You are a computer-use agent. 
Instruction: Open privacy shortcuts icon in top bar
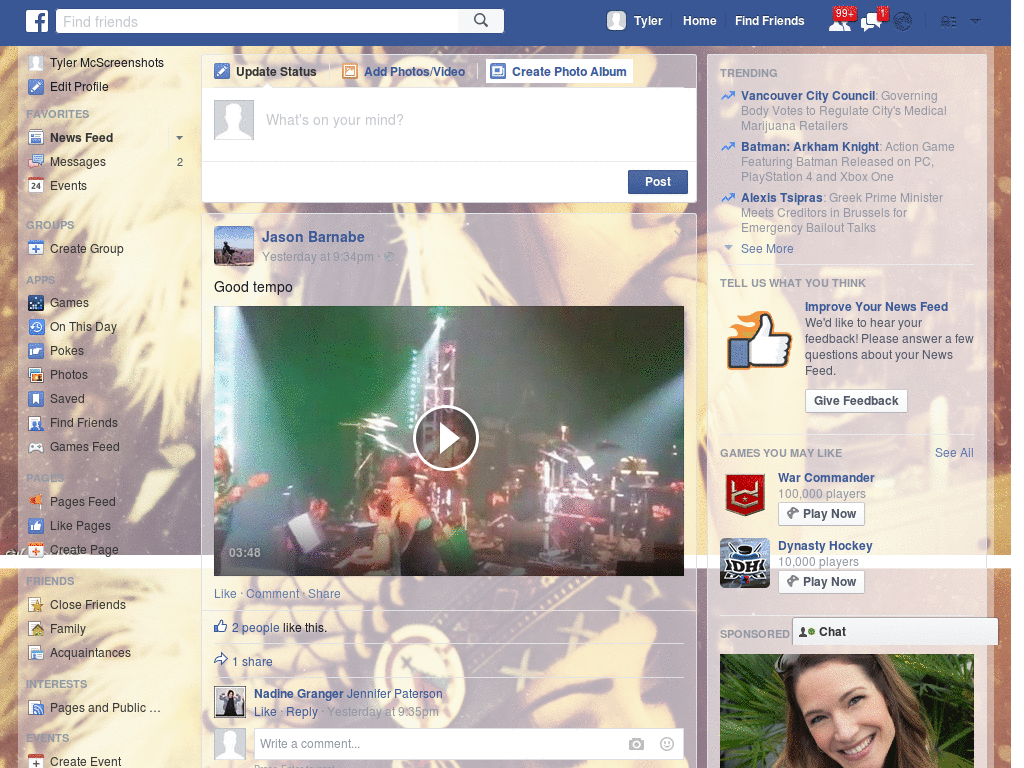coord(948,22)
